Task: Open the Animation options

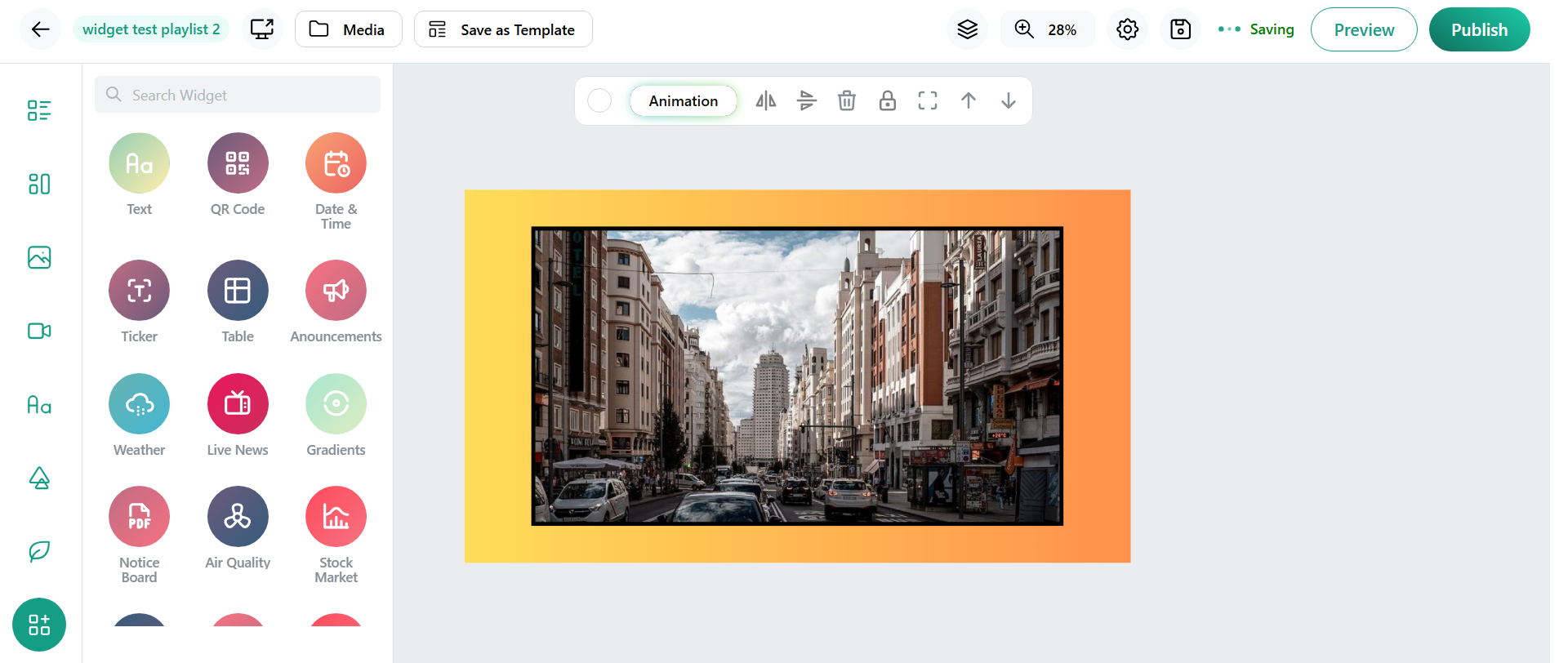Action: 684,100
